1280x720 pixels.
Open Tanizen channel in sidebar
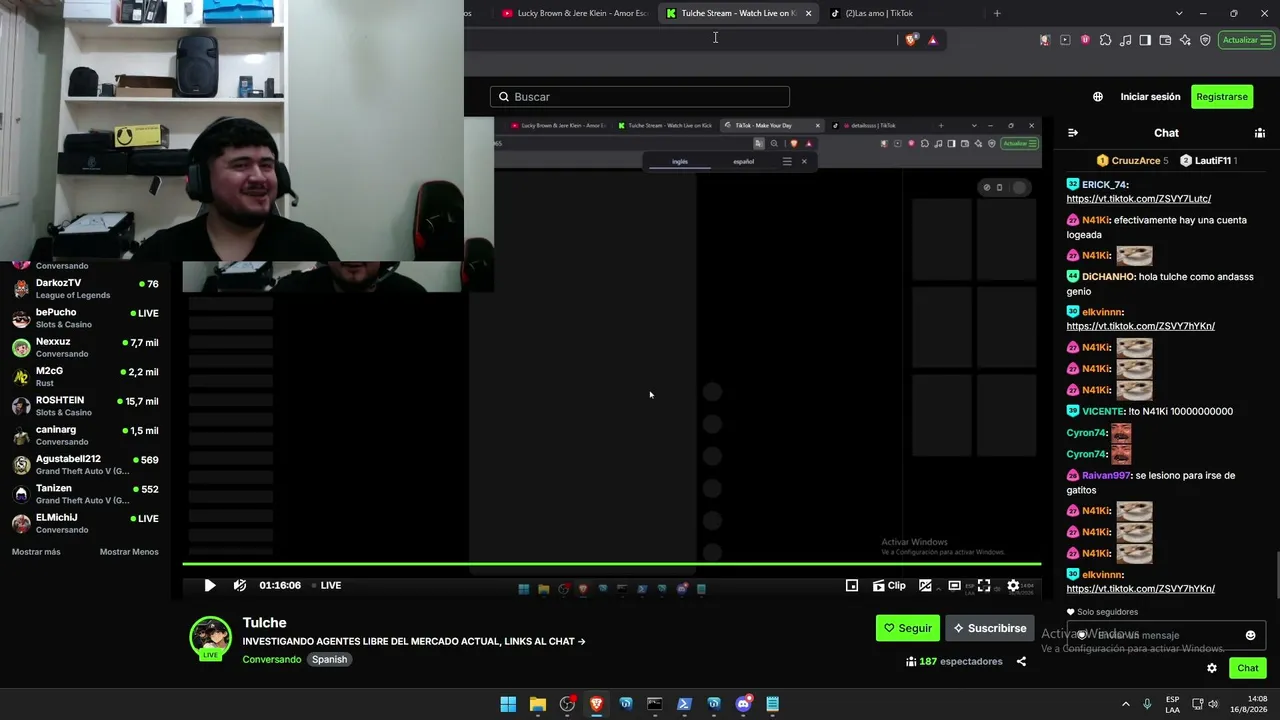tap(85, 494)
